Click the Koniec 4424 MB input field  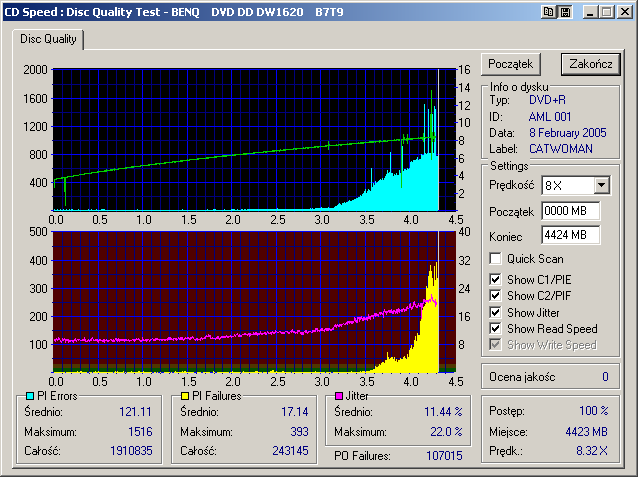(570, 235)
